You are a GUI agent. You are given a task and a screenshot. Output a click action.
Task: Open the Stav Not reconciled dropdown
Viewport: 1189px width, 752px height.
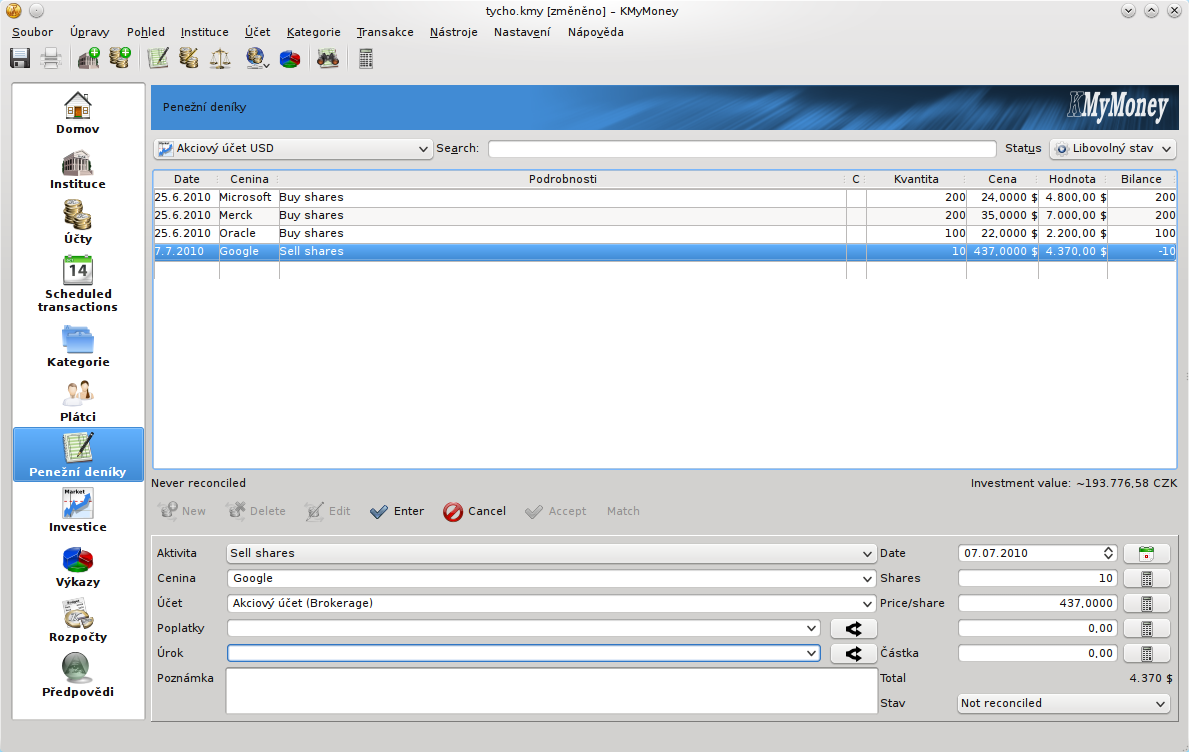1063,704
